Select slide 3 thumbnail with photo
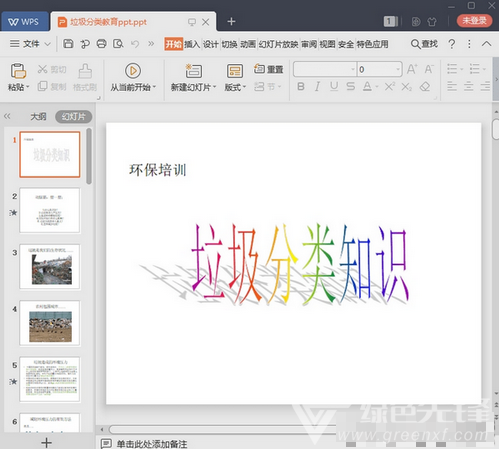Viewport: 499px width, 449px height. (x=50, y=267)
